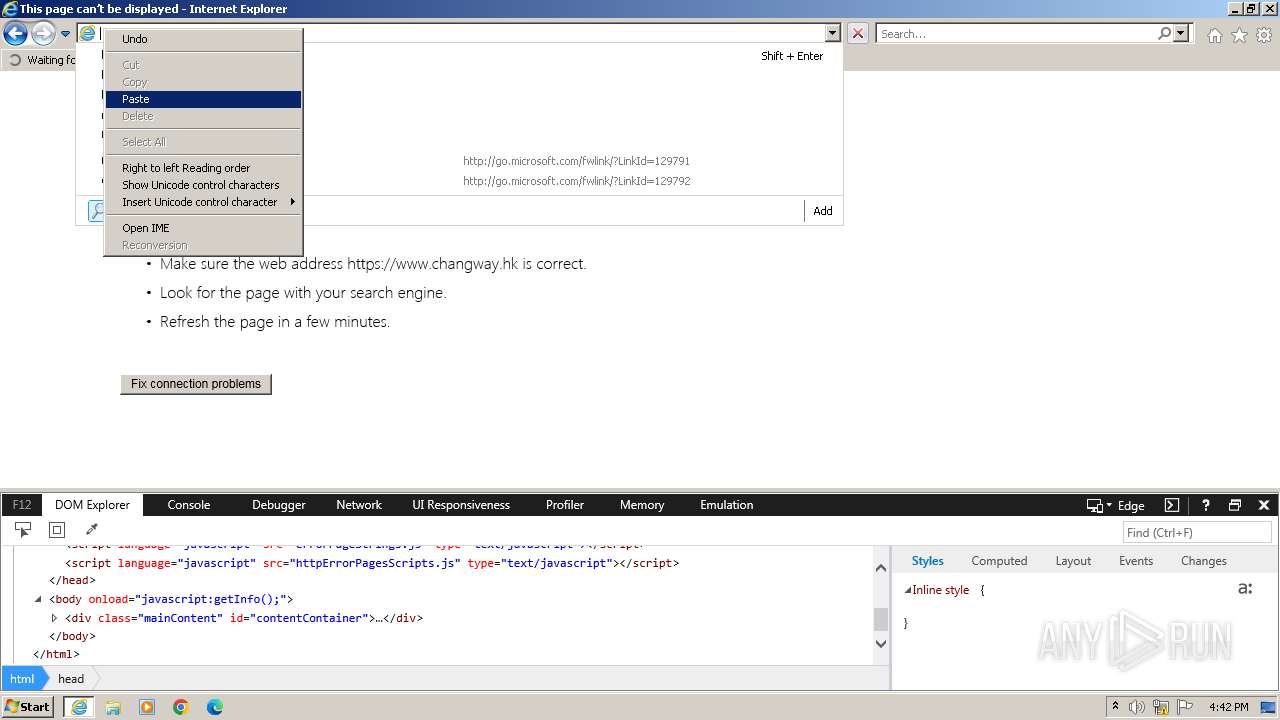1280x720 pixels.
Task: Click the DOM tree scroll down arrow
Action: [881, 644]
